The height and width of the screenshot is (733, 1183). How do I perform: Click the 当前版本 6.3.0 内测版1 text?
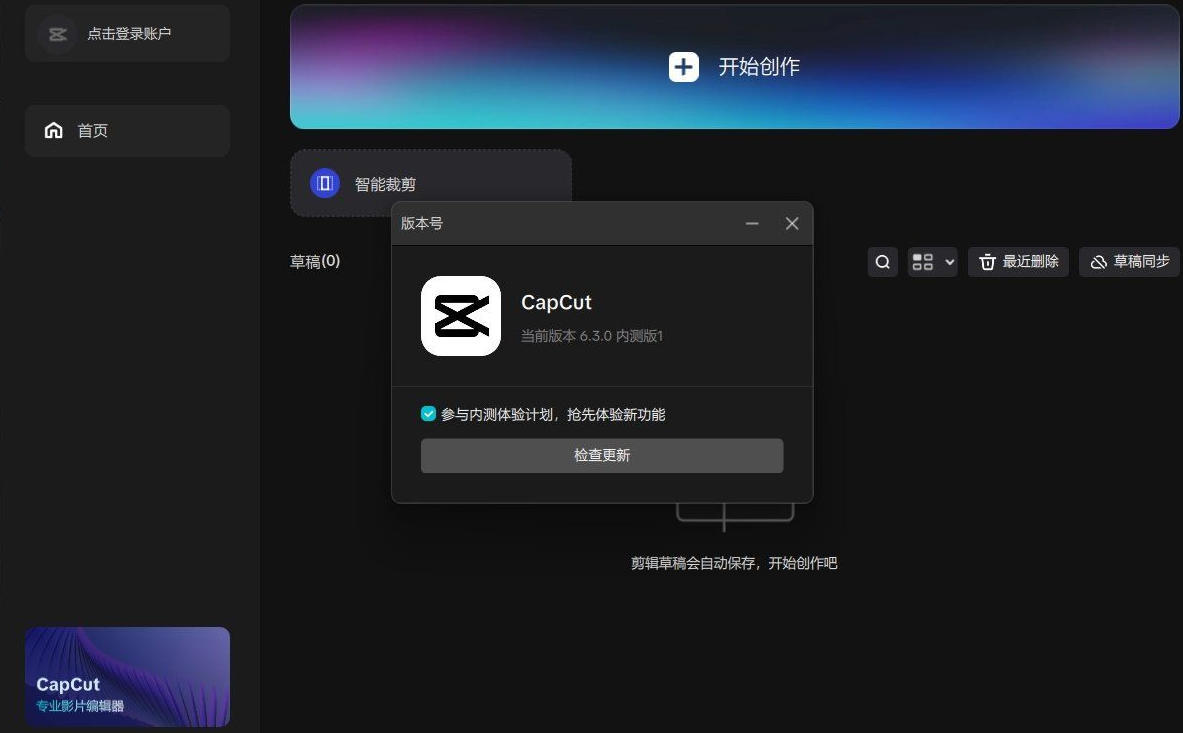click(592, 336)
